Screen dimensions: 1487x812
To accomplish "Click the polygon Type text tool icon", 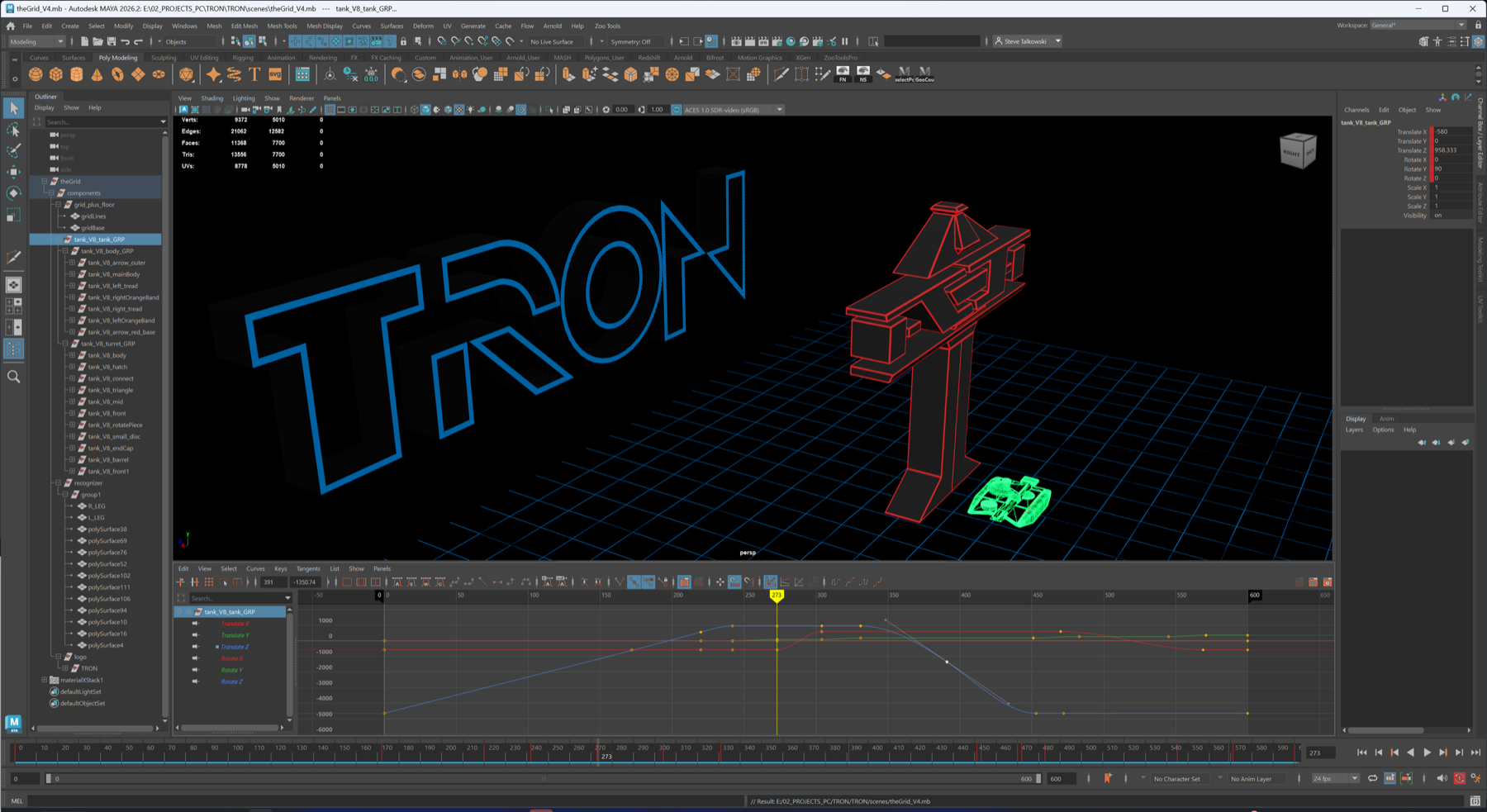I will (x=254, y=75).
